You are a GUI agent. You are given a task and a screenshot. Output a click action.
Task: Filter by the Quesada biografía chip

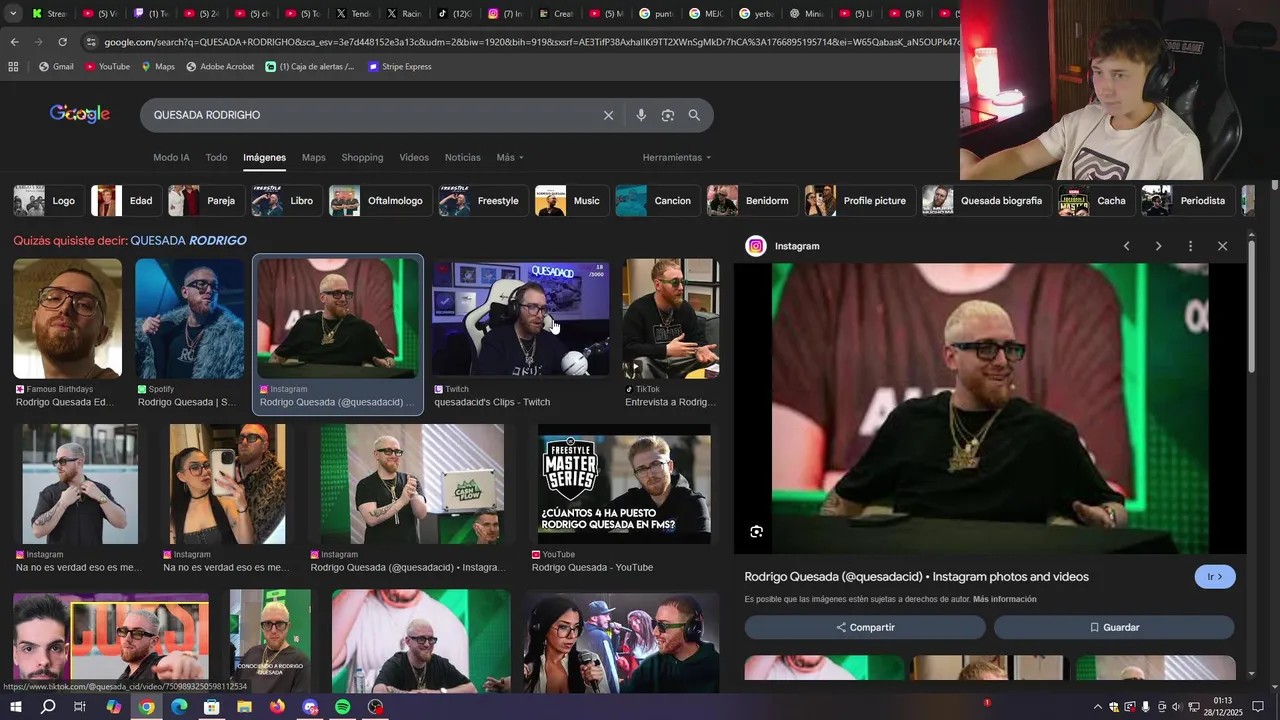tap(987, 201)
